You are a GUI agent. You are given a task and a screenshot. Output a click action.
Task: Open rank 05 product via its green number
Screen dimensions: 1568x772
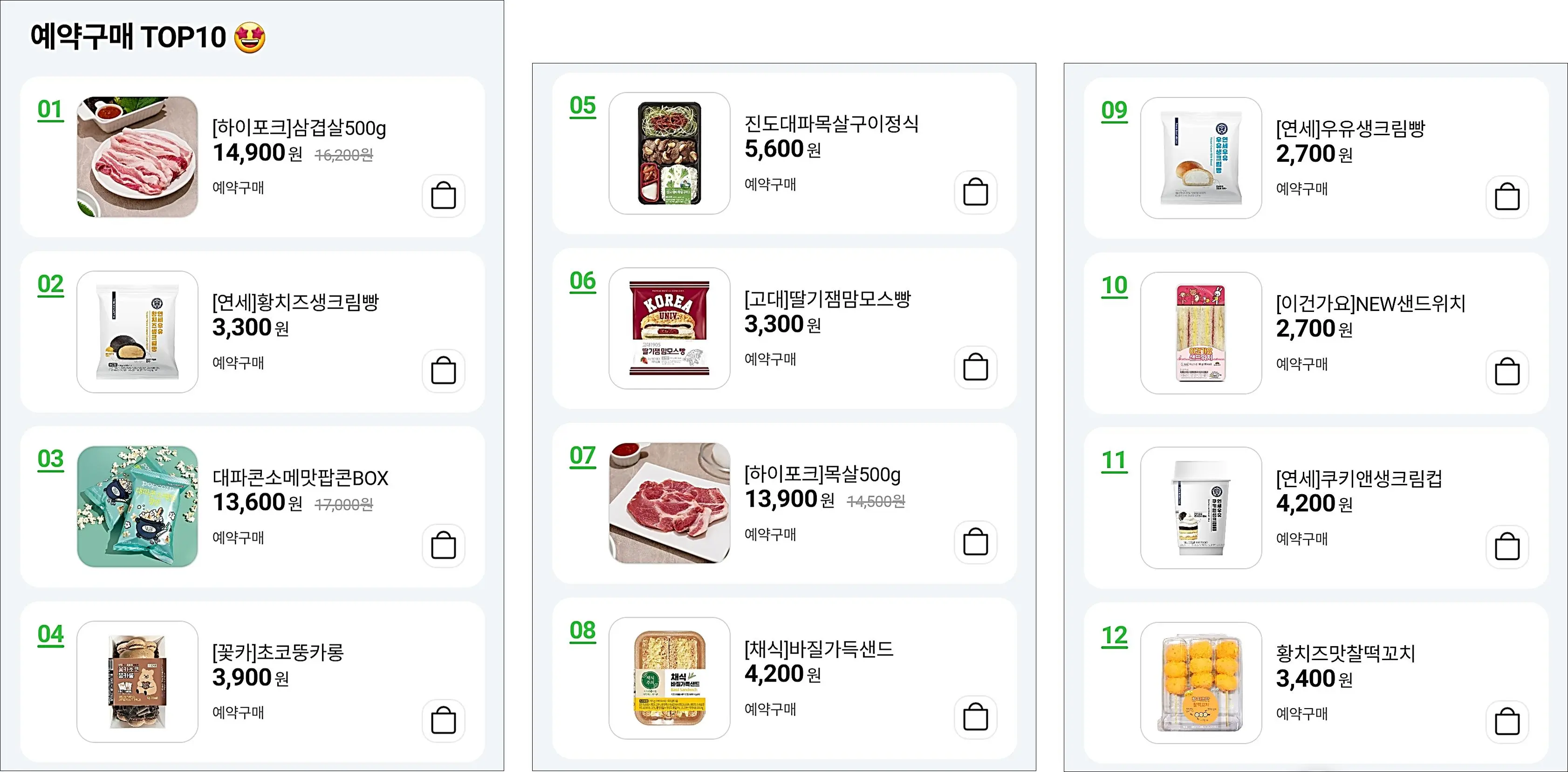582,107
